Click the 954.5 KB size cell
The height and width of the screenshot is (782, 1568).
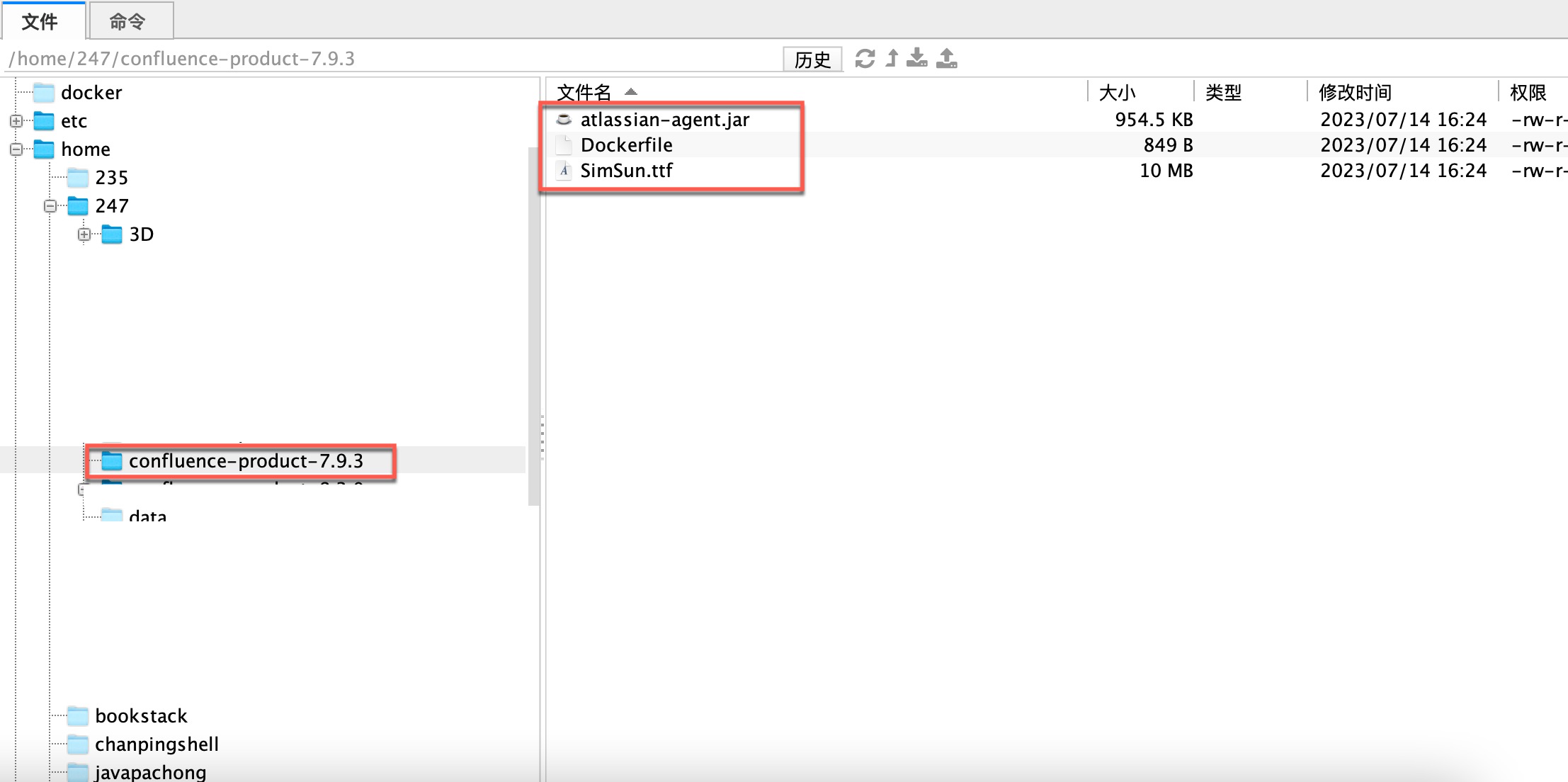pyautogui.click(x=1154, y=120)
